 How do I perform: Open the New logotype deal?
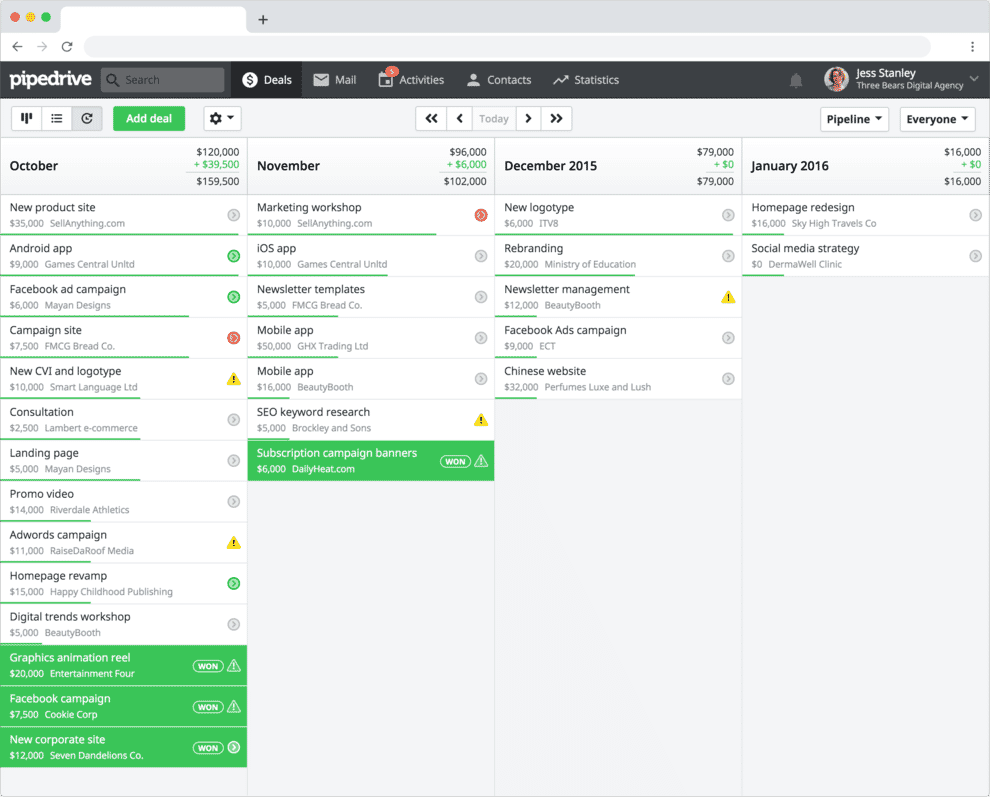(618, 215)
